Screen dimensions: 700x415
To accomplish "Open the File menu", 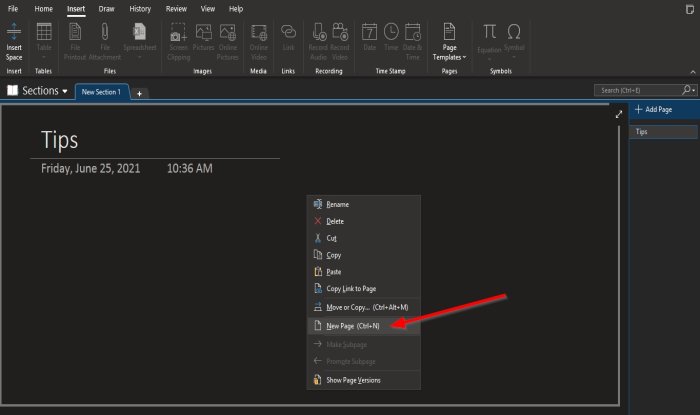I will [x=13, y=8].
